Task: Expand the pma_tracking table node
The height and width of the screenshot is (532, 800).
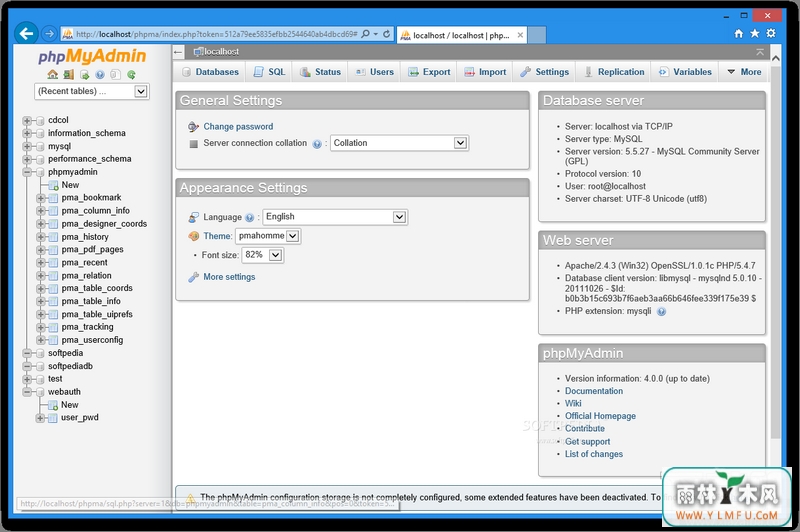Action: pos(41,327)
